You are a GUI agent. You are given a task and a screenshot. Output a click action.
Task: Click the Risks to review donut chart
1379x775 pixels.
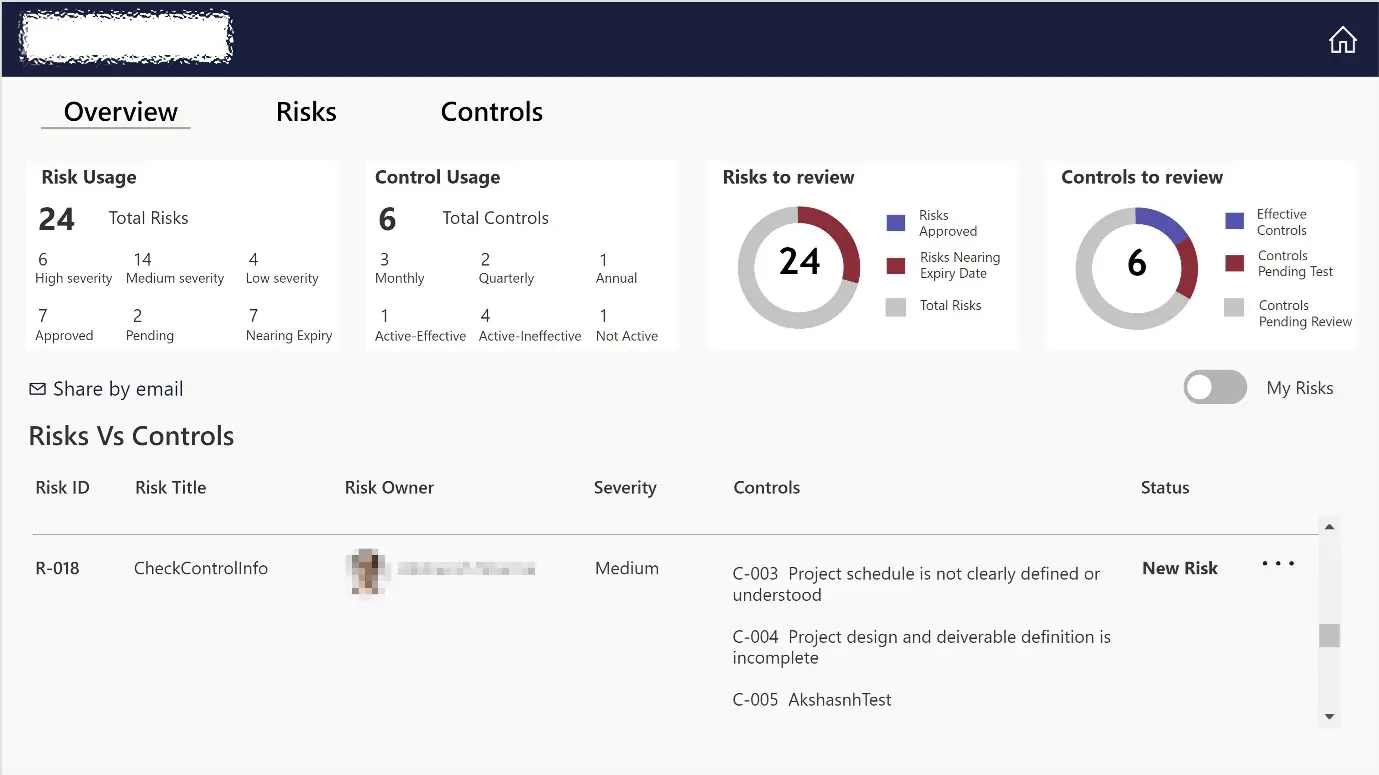point(799,267)
